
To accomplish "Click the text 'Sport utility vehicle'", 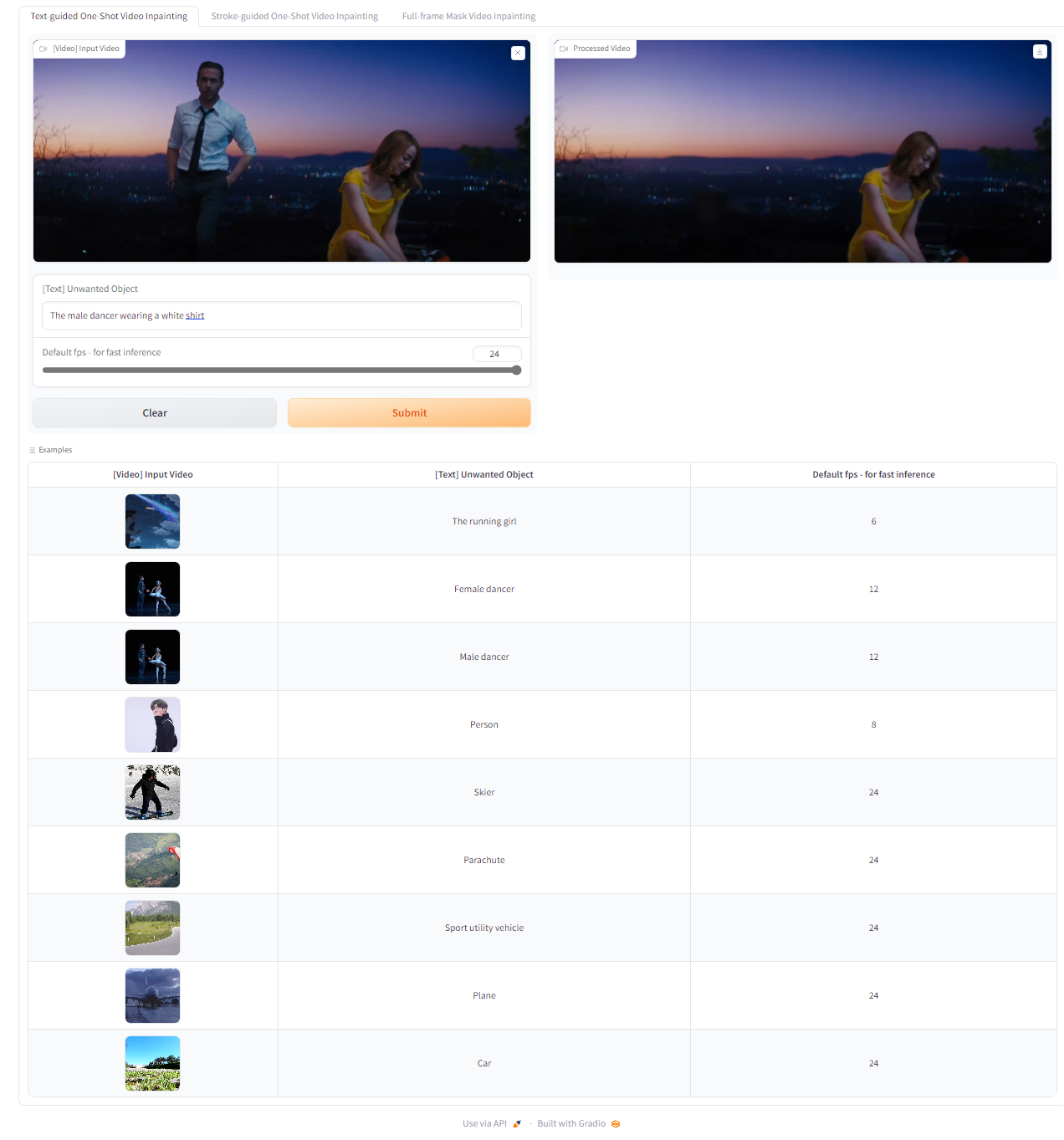I will (484, 928).
